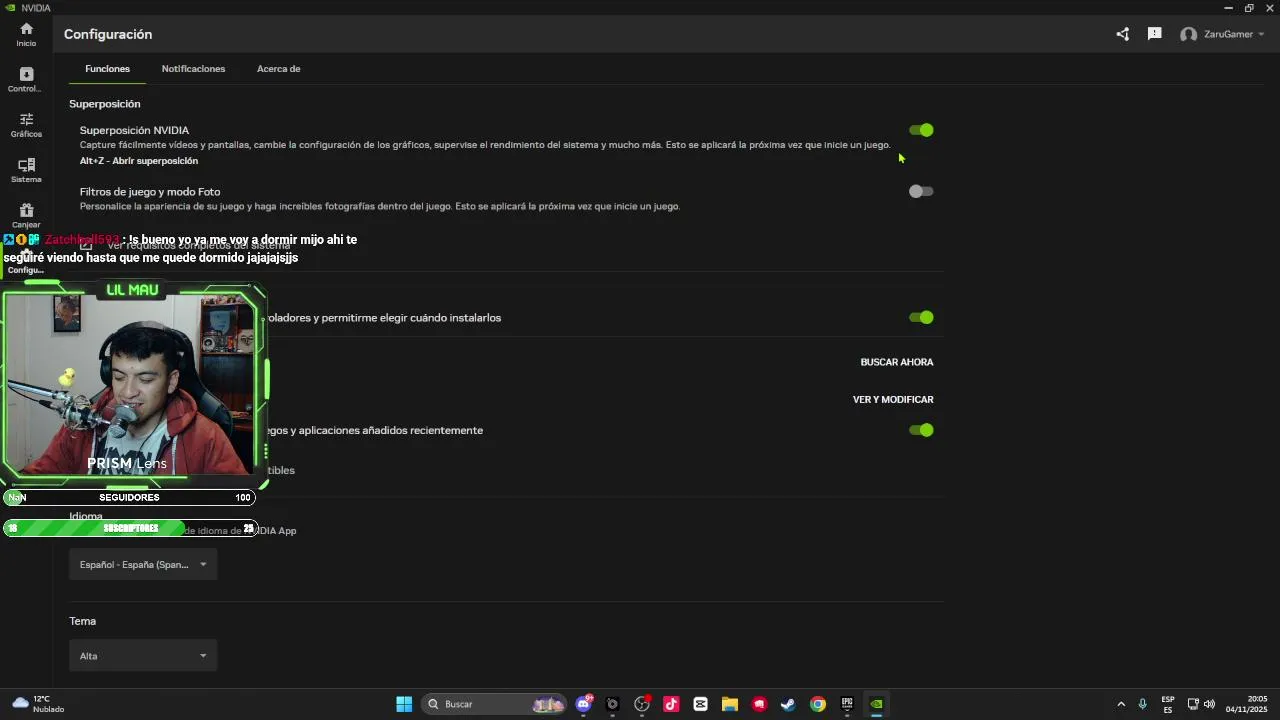Open the clock showing 20:05 04/11/2025
This screenshot has height=720, width=1280.
click(1247, 704)
